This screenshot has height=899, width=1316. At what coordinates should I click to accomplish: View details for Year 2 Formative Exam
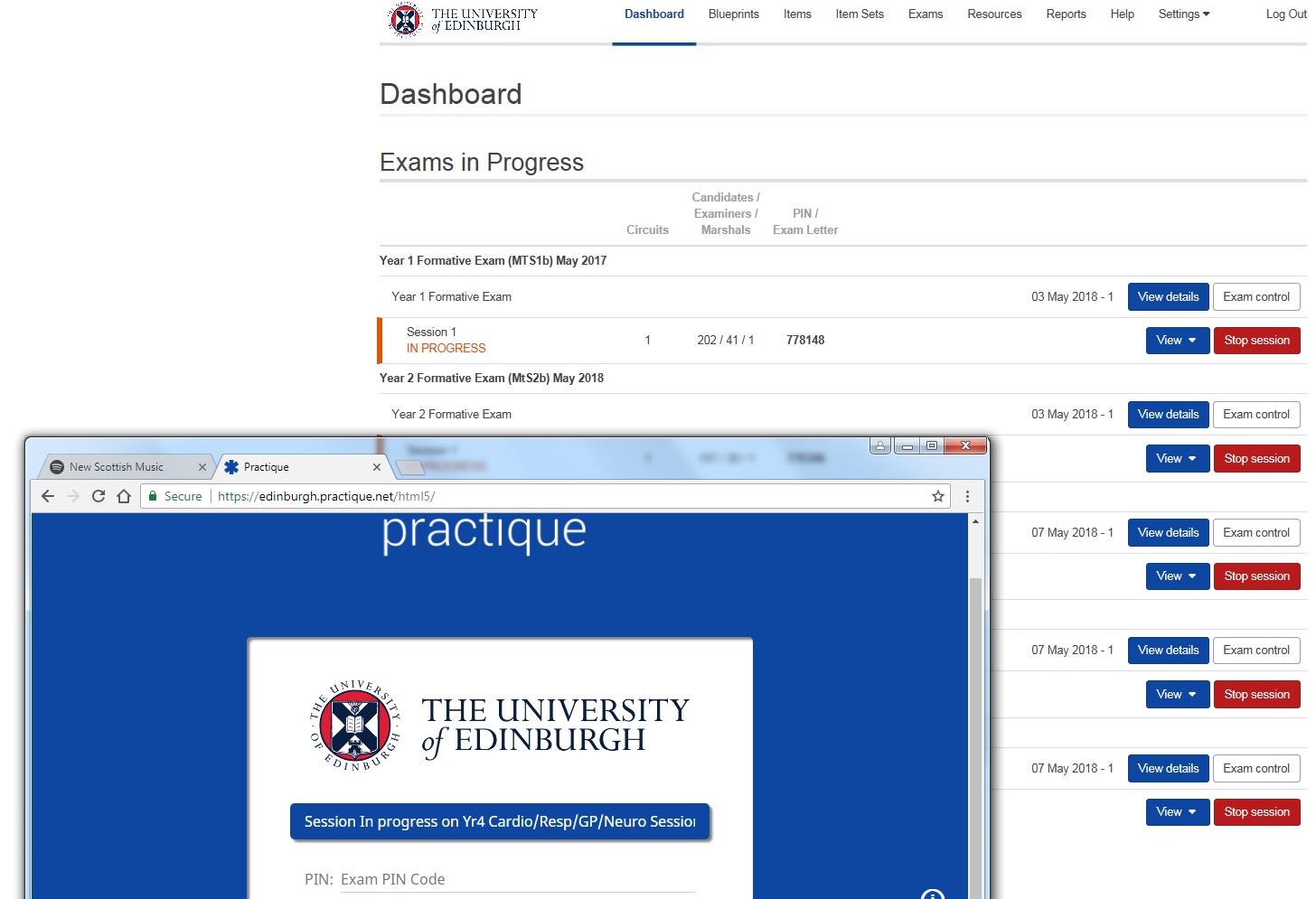coord(1169,415)
